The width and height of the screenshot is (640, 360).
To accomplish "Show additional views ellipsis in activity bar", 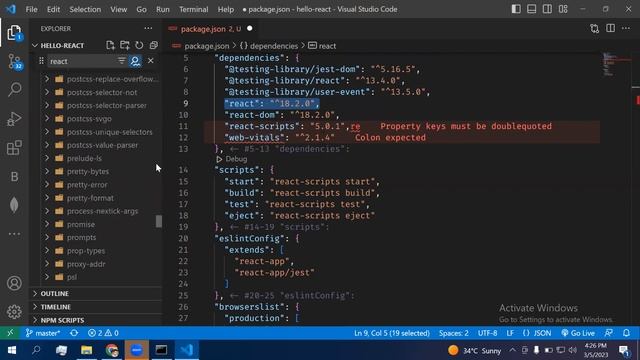I will tap(14, 234).
